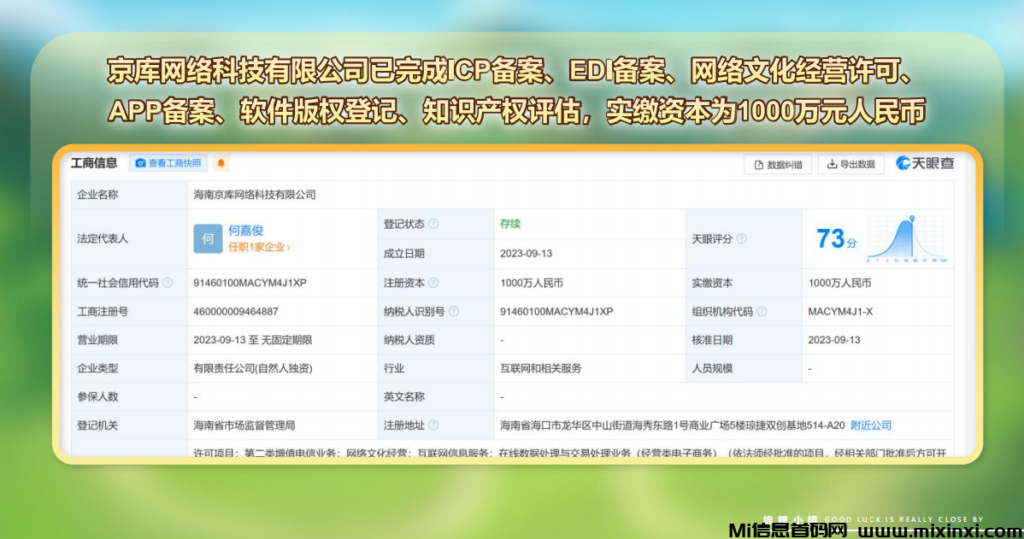1024x539 pixels.
Task: Select credit code in 统一社会信用代码 row
Action: click(250, 283)
